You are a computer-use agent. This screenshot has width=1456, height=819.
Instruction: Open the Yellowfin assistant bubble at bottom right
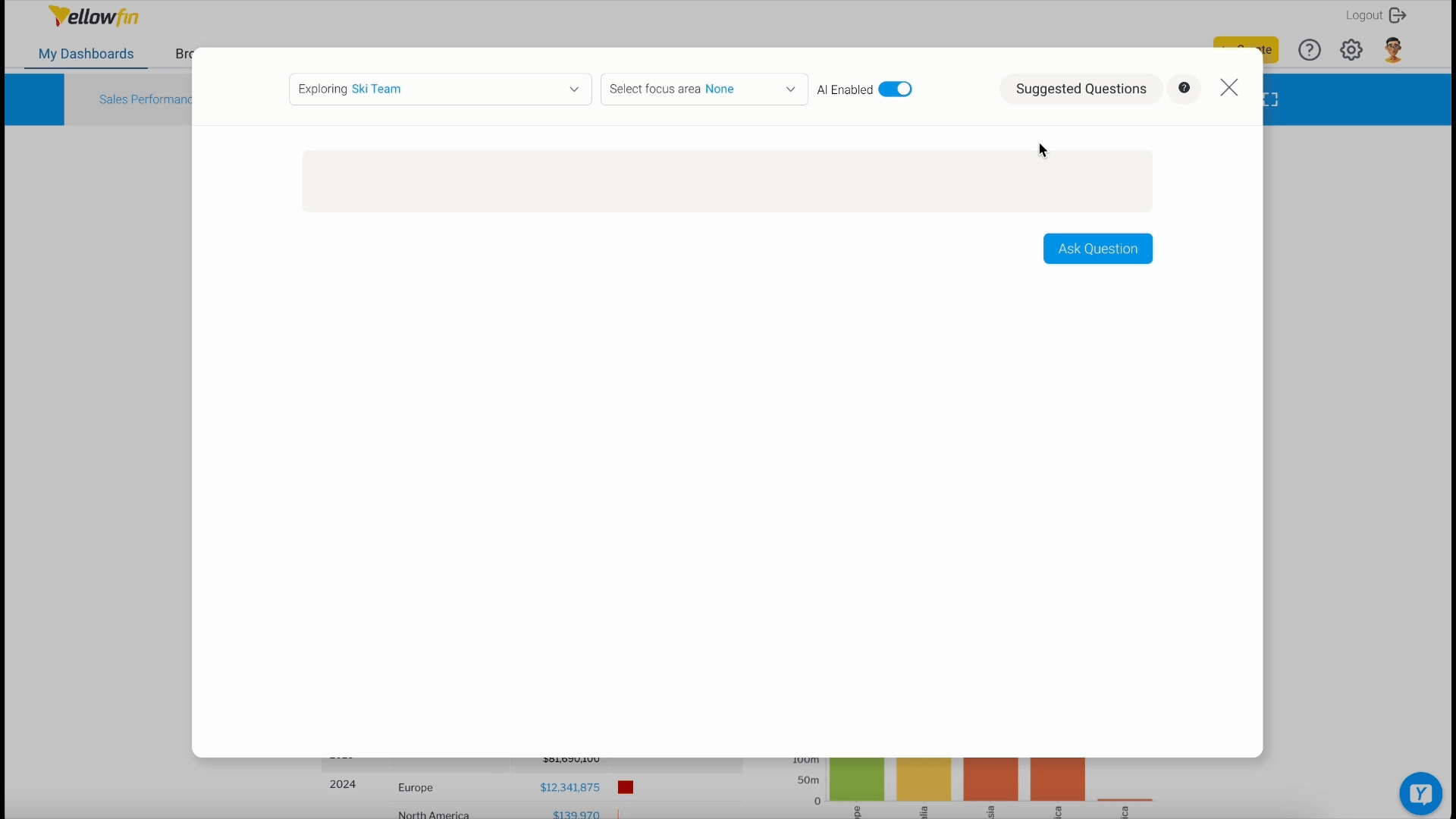[x=1420, y=793]
